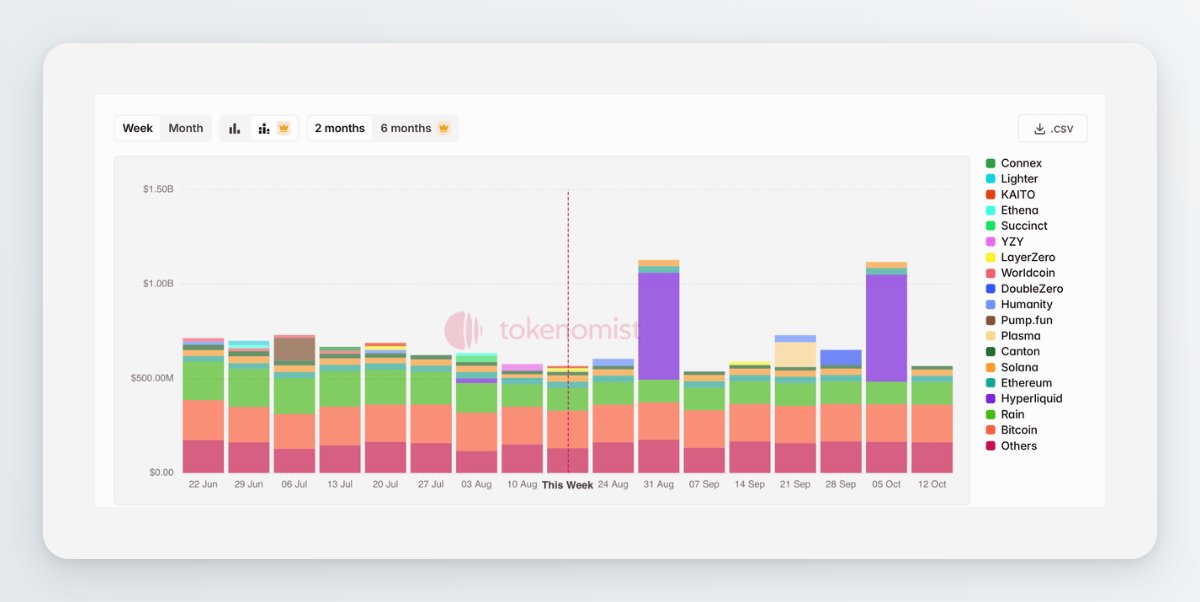The height and width of the screenshot is (602, 1200).
Task: Click the Rain legend entry
Action: pos(1005,414)
